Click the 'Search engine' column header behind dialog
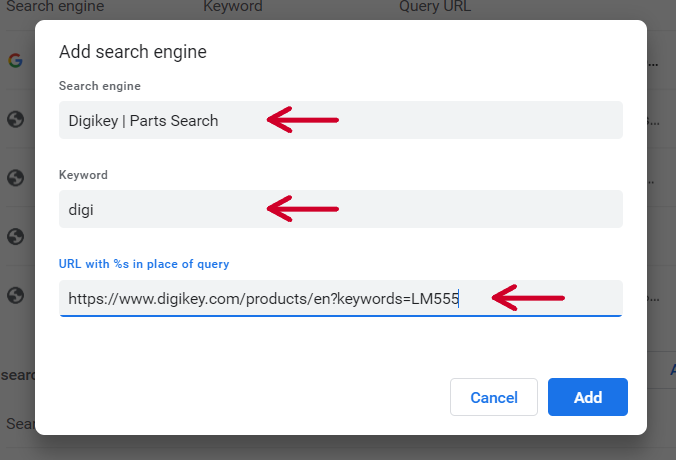 55,6
